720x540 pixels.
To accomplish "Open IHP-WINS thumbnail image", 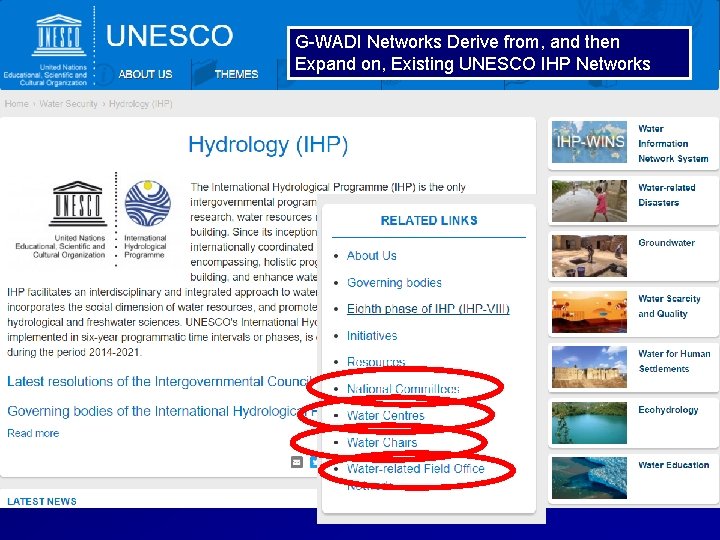I will (589, 142).
